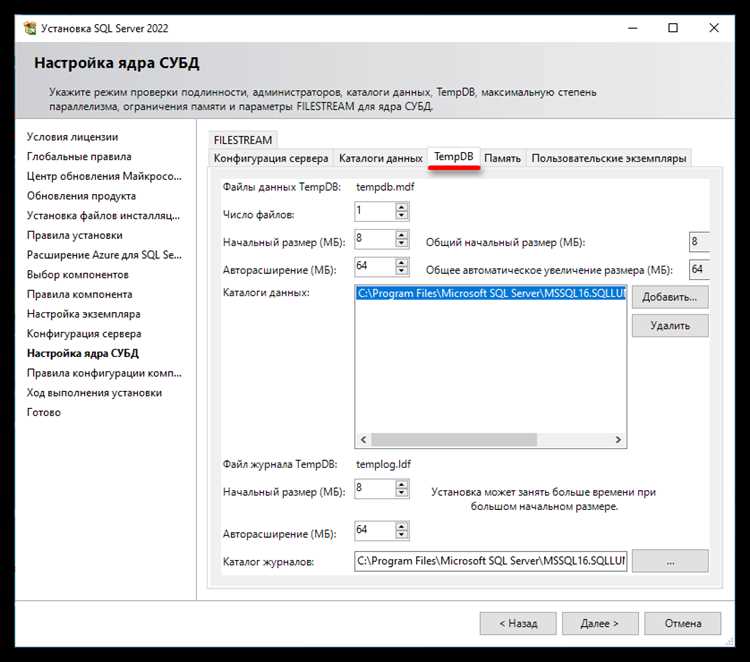Open the FILESTREAM tab
Image resolution: width=750 pixels, height=662 pixels.
243,140
